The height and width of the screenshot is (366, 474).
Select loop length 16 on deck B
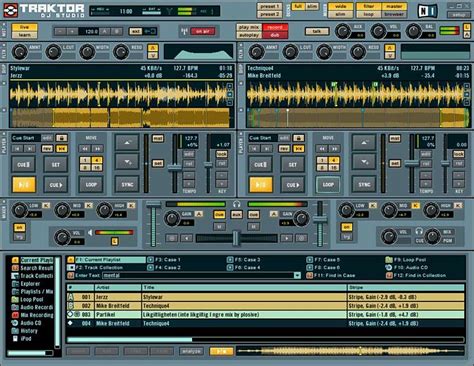point(334,168)
